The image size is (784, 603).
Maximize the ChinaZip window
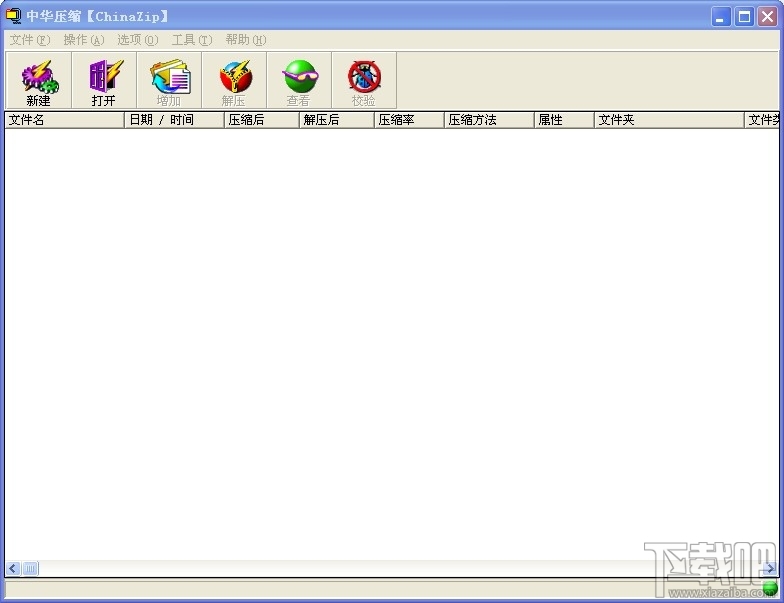[744, 16]
